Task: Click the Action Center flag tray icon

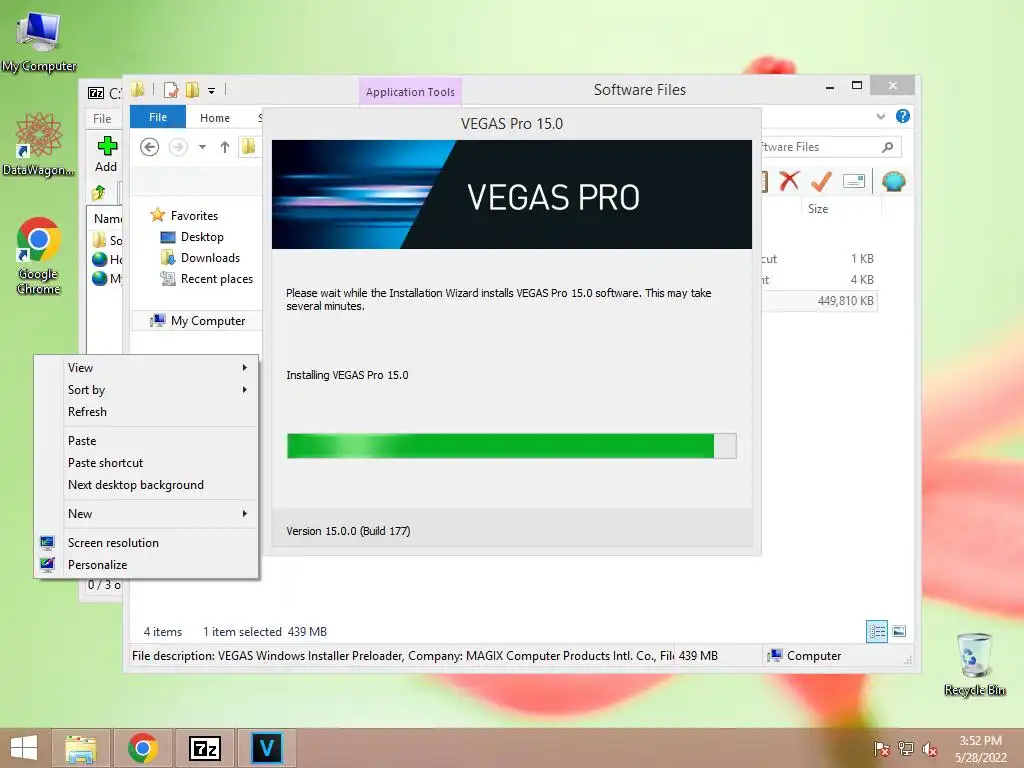Action: (882, 749)
